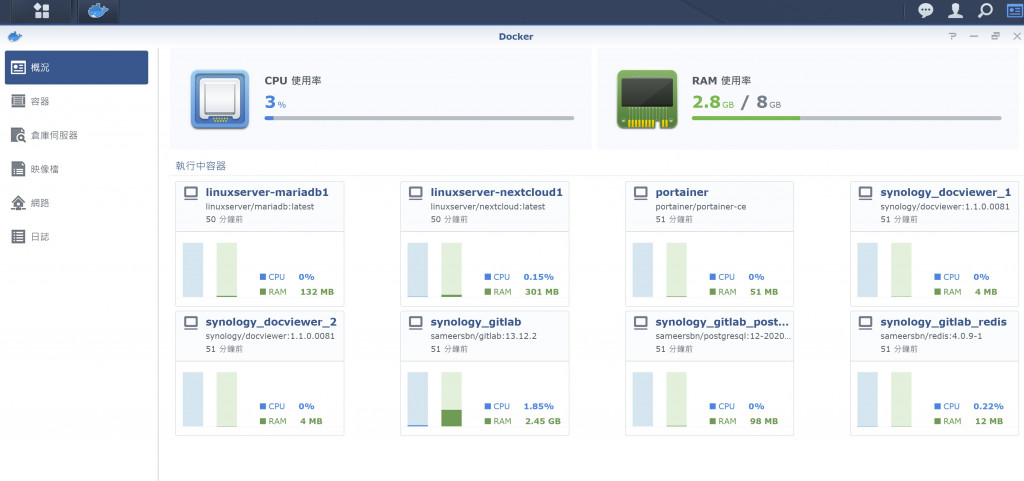
Task: Select the 容器 container sidebar item
Action: (76, 101)
